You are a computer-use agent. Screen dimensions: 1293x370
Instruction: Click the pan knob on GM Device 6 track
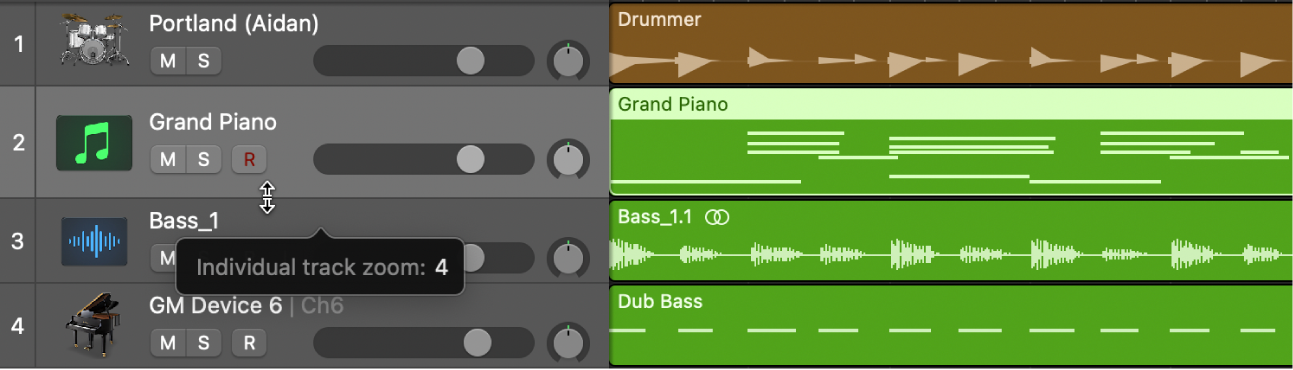coord(568,343)
